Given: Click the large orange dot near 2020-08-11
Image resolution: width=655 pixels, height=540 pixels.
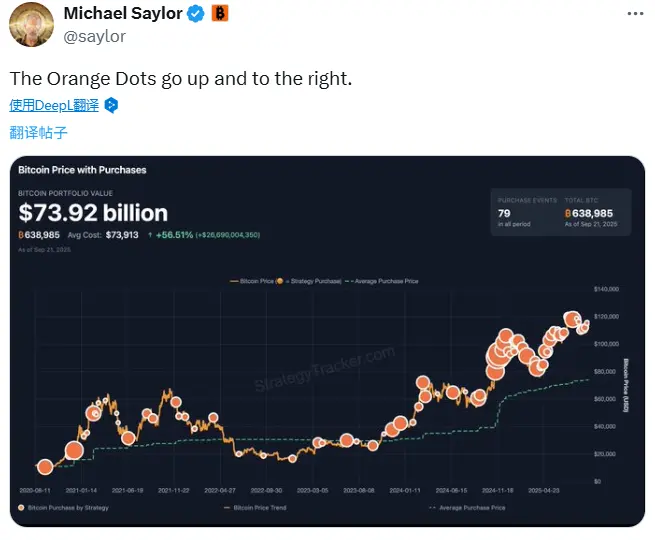Looking at the screenshot, I should tap(45, 467).
